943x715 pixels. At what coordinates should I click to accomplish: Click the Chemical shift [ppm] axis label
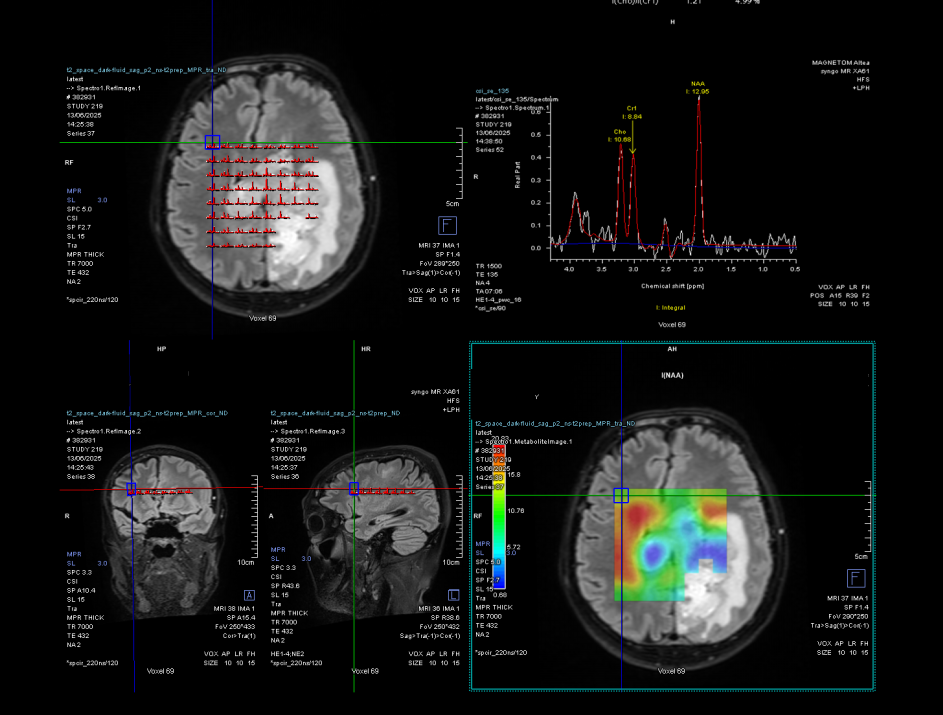(671, 286)
